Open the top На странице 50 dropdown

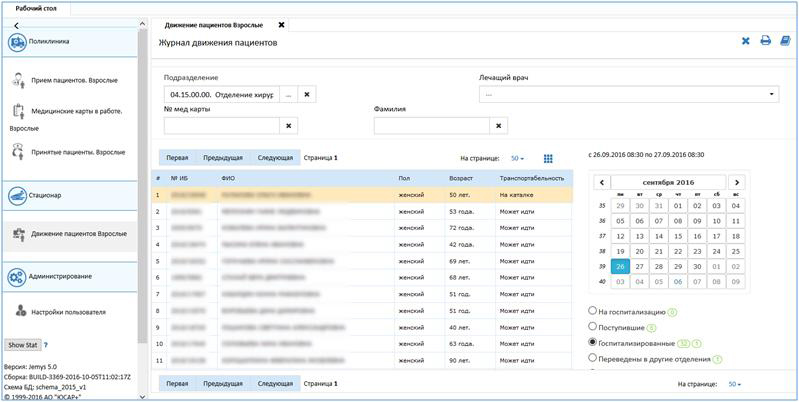pyautogui.click(x=517, y=158)
